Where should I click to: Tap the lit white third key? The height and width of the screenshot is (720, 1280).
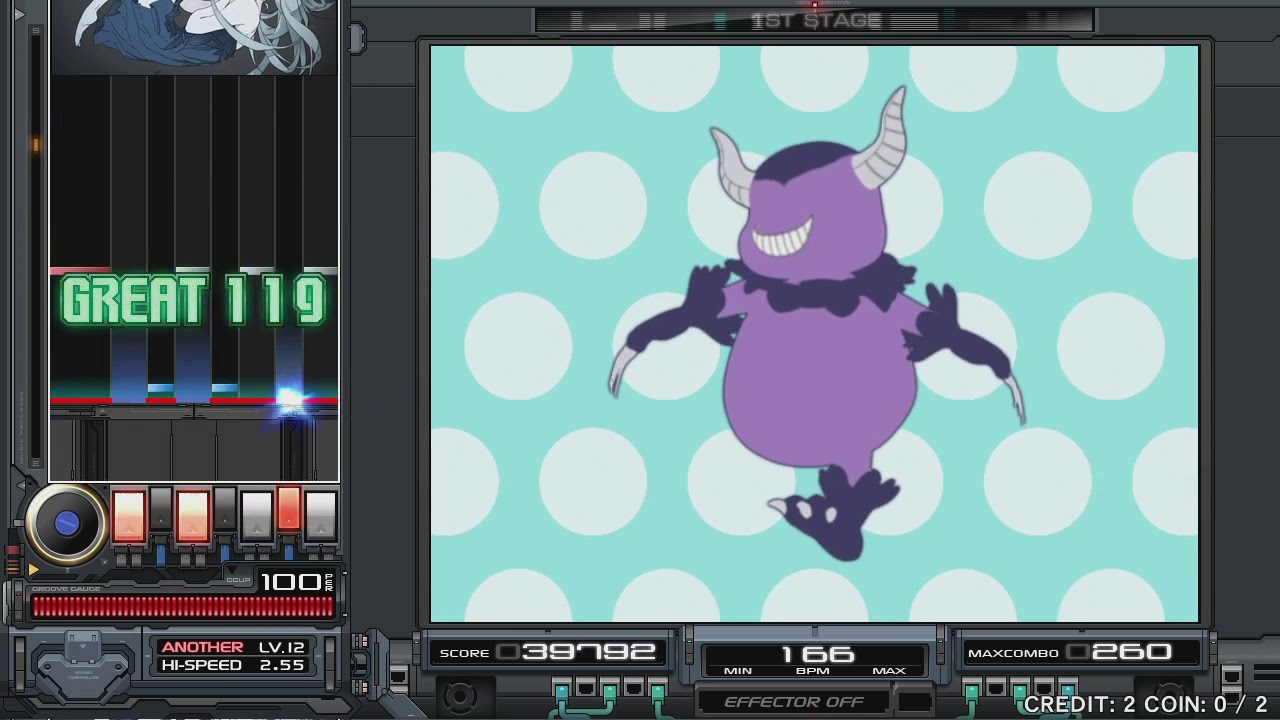coord(193,517)
